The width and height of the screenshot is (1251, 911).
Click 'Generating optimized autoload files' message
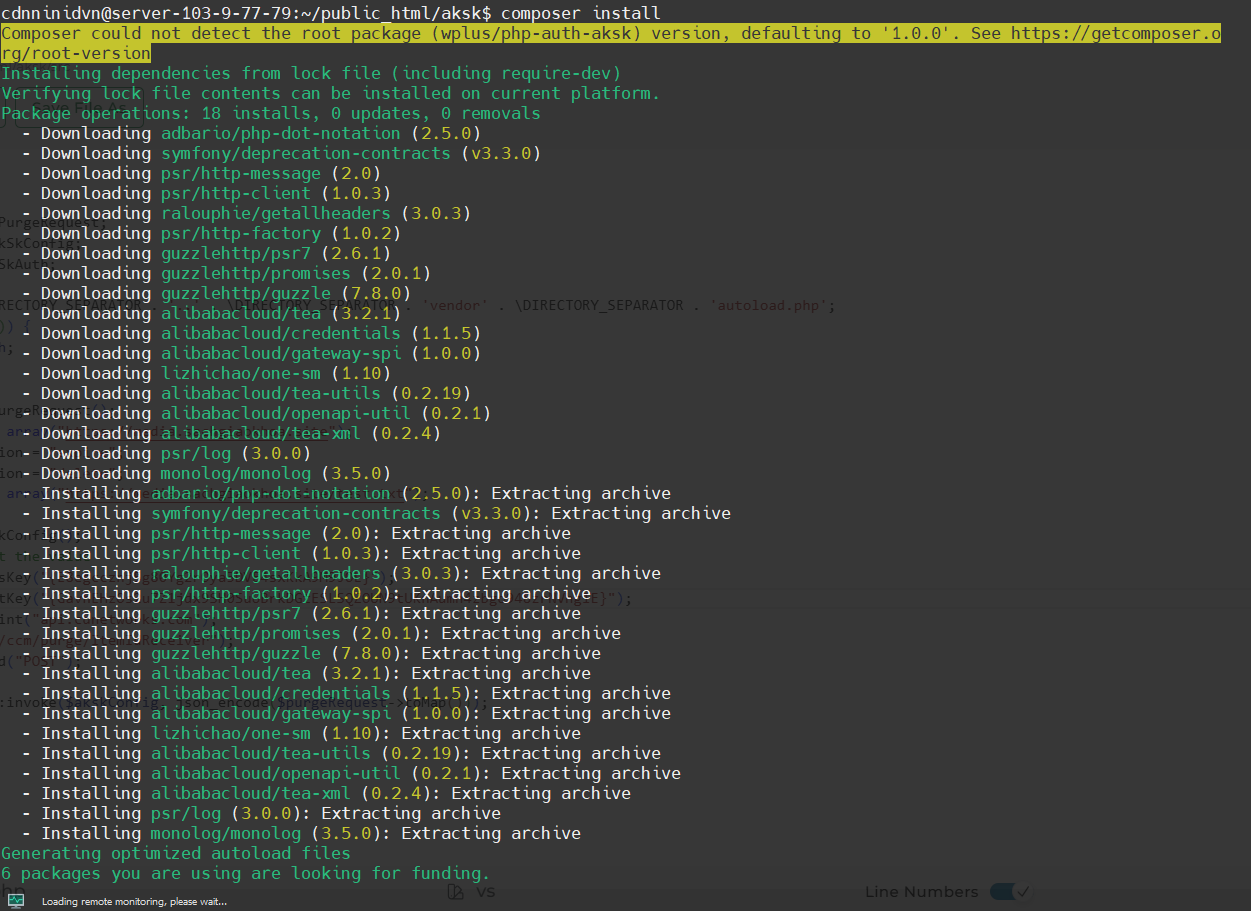[176, 853]
